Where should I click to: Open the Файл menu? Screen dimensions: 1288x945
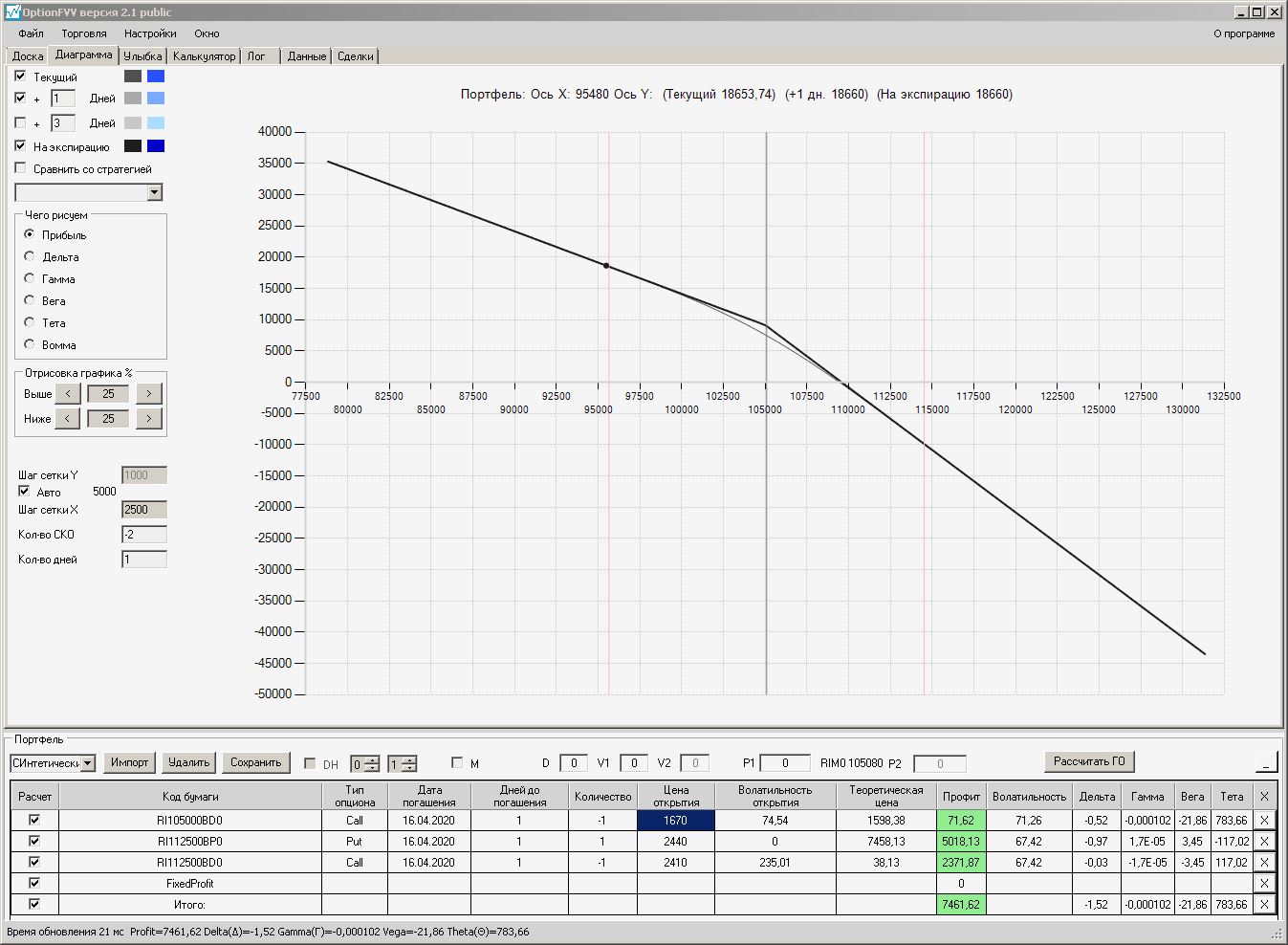click(x=31, y=33)
